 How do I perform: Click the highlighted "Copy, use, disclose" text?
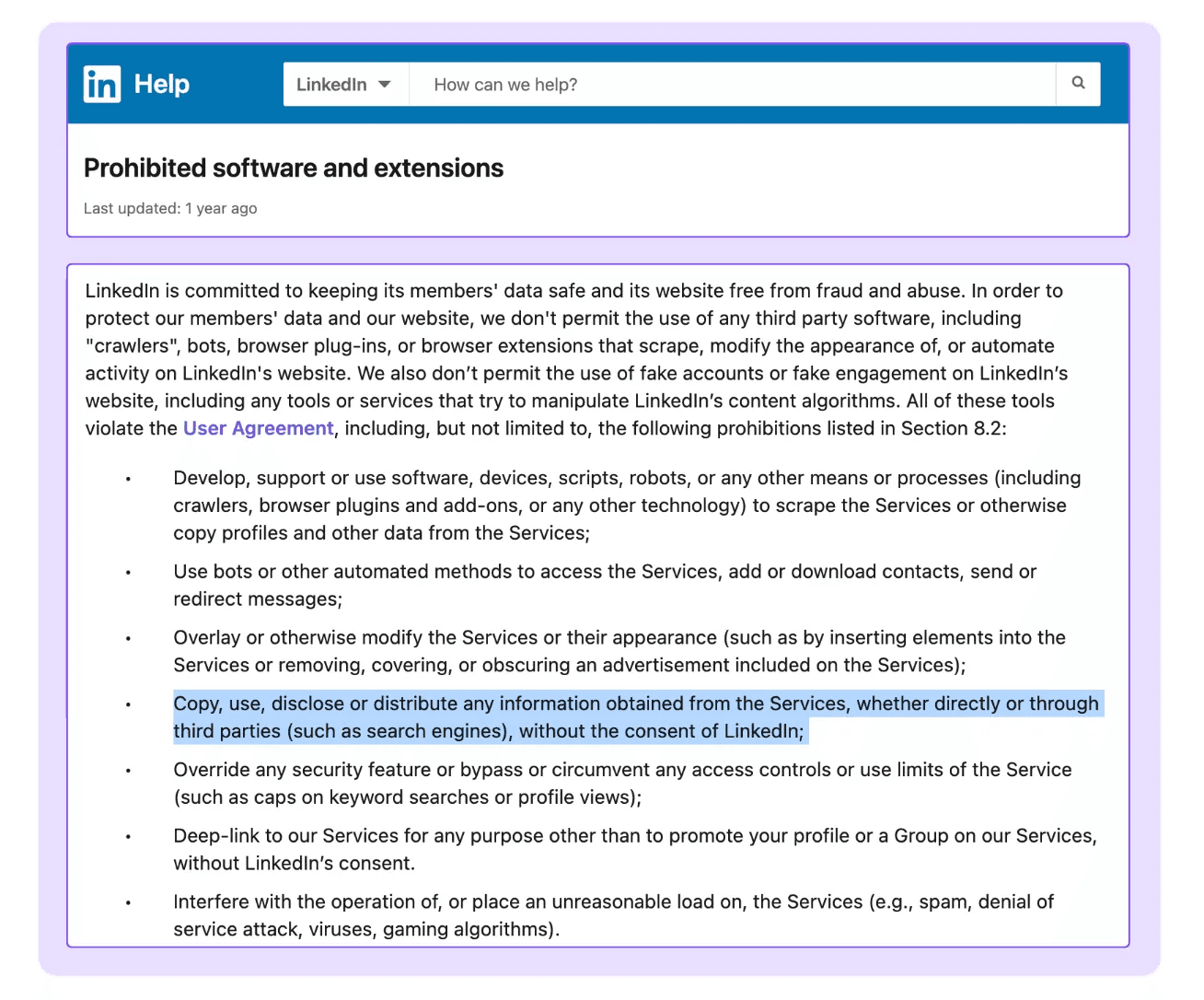636,717
